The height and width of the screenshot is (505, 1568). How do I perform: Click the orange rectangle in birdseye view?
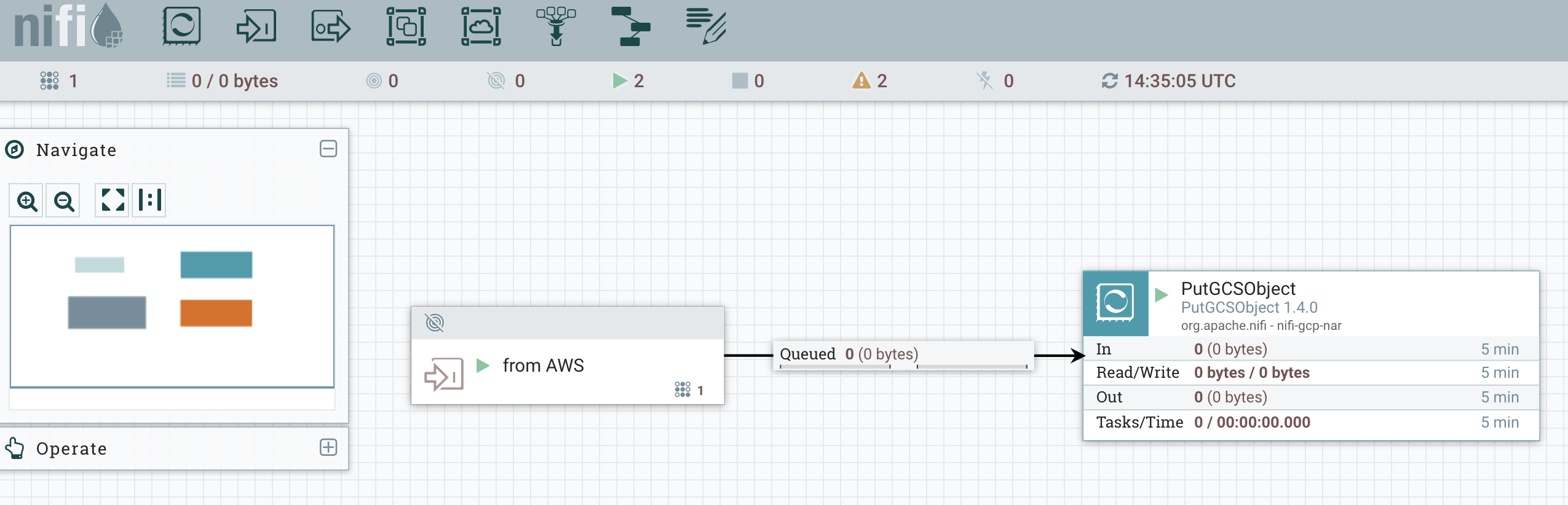(x=216, y=313)
